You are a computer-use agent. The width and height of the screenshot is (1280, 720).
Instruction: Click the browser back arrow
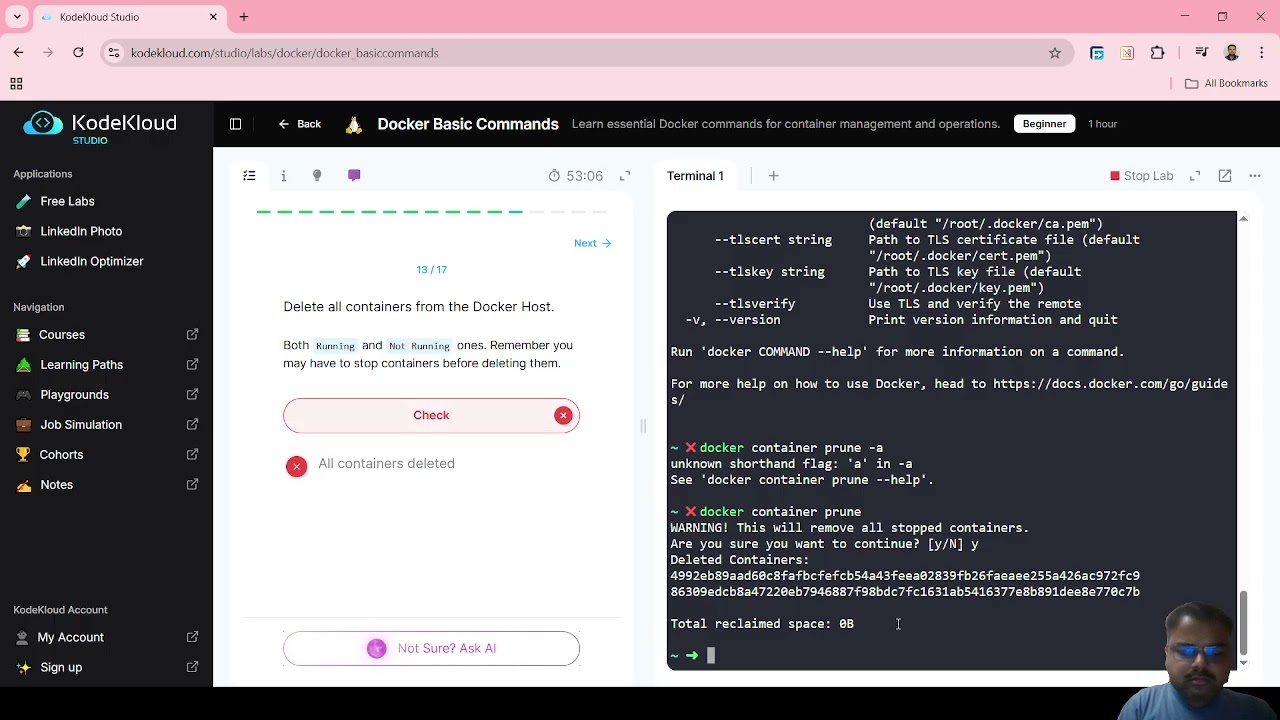tap(18, 53)
